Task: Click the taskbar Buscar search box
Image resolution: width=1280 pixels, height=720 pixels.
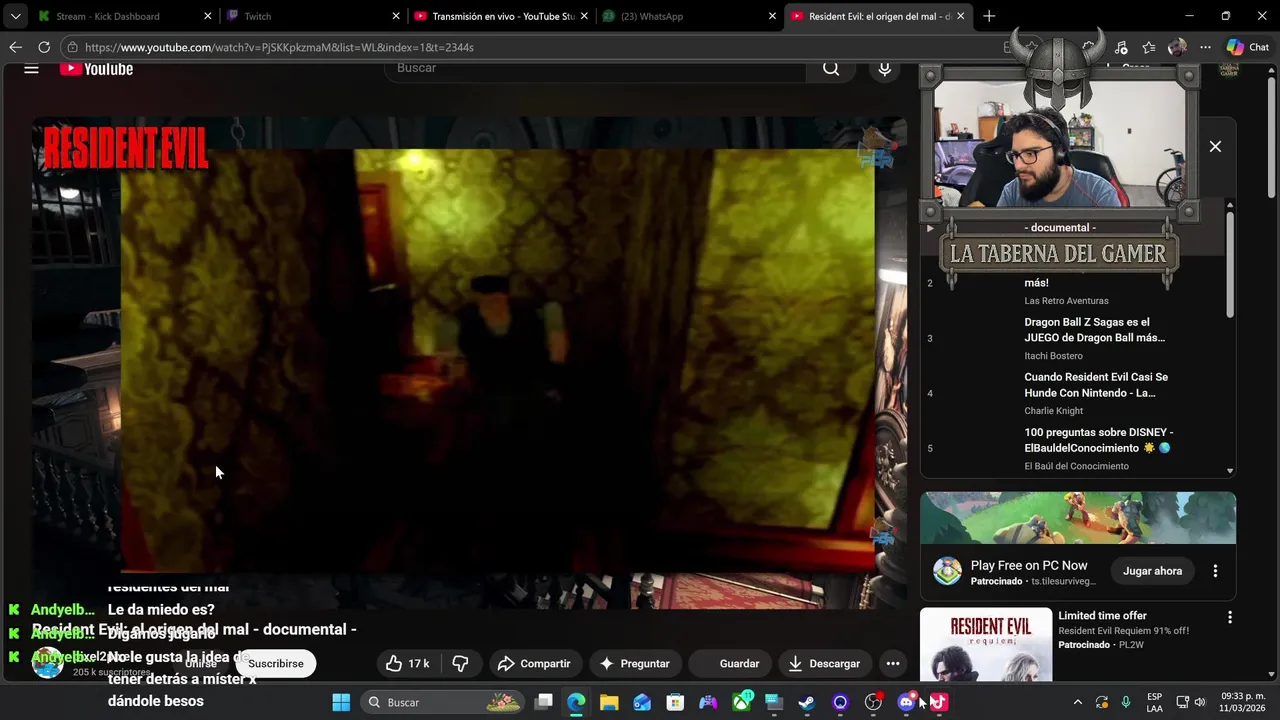Action: point(441,702)
